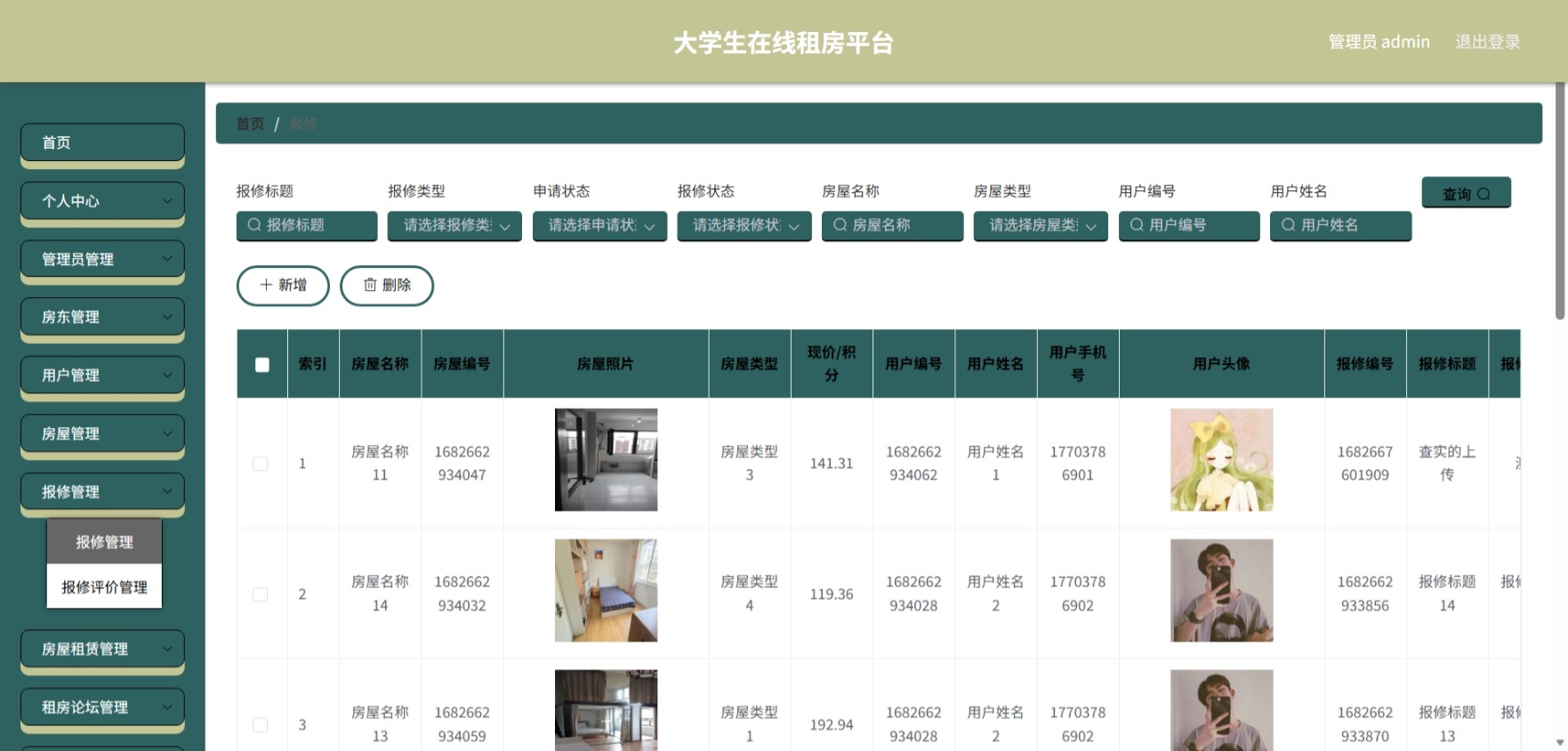Click the search icon in 房屋名称 field
Screen dimensions: 1568x751
pyautogui.click(x=840, y=225)
